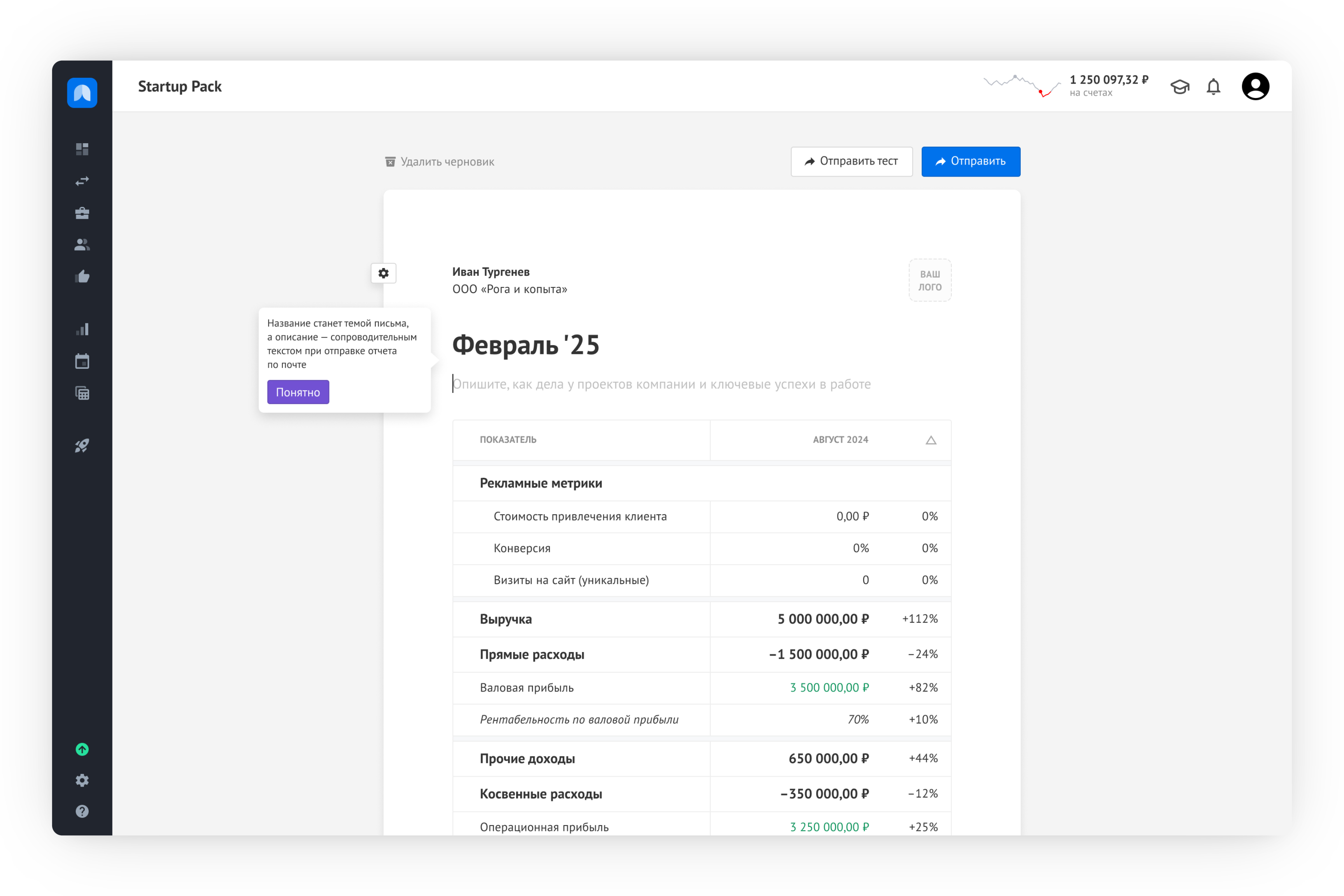Click the delta triangle column header icon
1344x896 pixels.
click(930, 440)
